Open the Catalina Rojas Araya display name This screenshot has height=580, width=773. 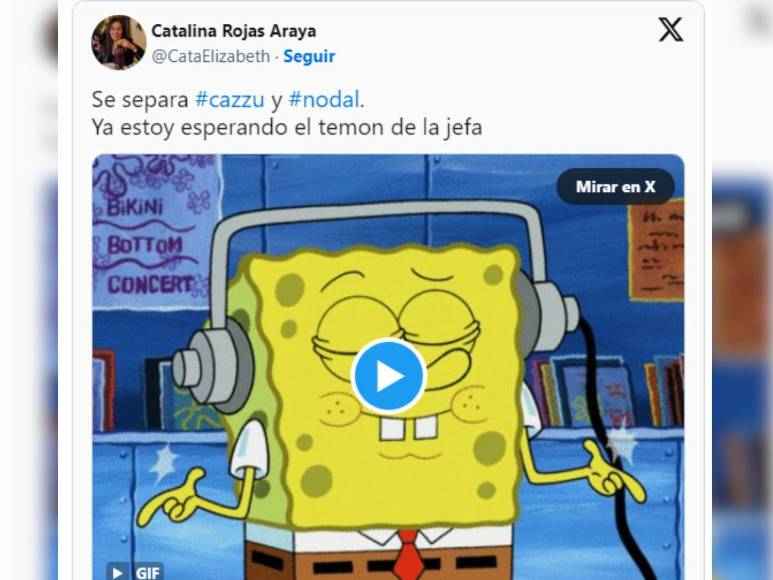click(x=234, y=31)
